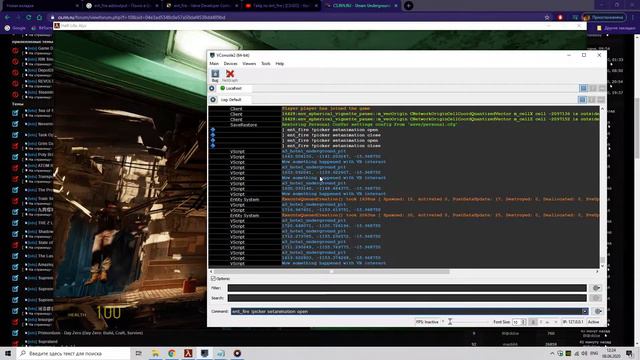This screenshot has width=640, height=360.
Task: Select the Localhost connection tab
Action: point(231,88)
